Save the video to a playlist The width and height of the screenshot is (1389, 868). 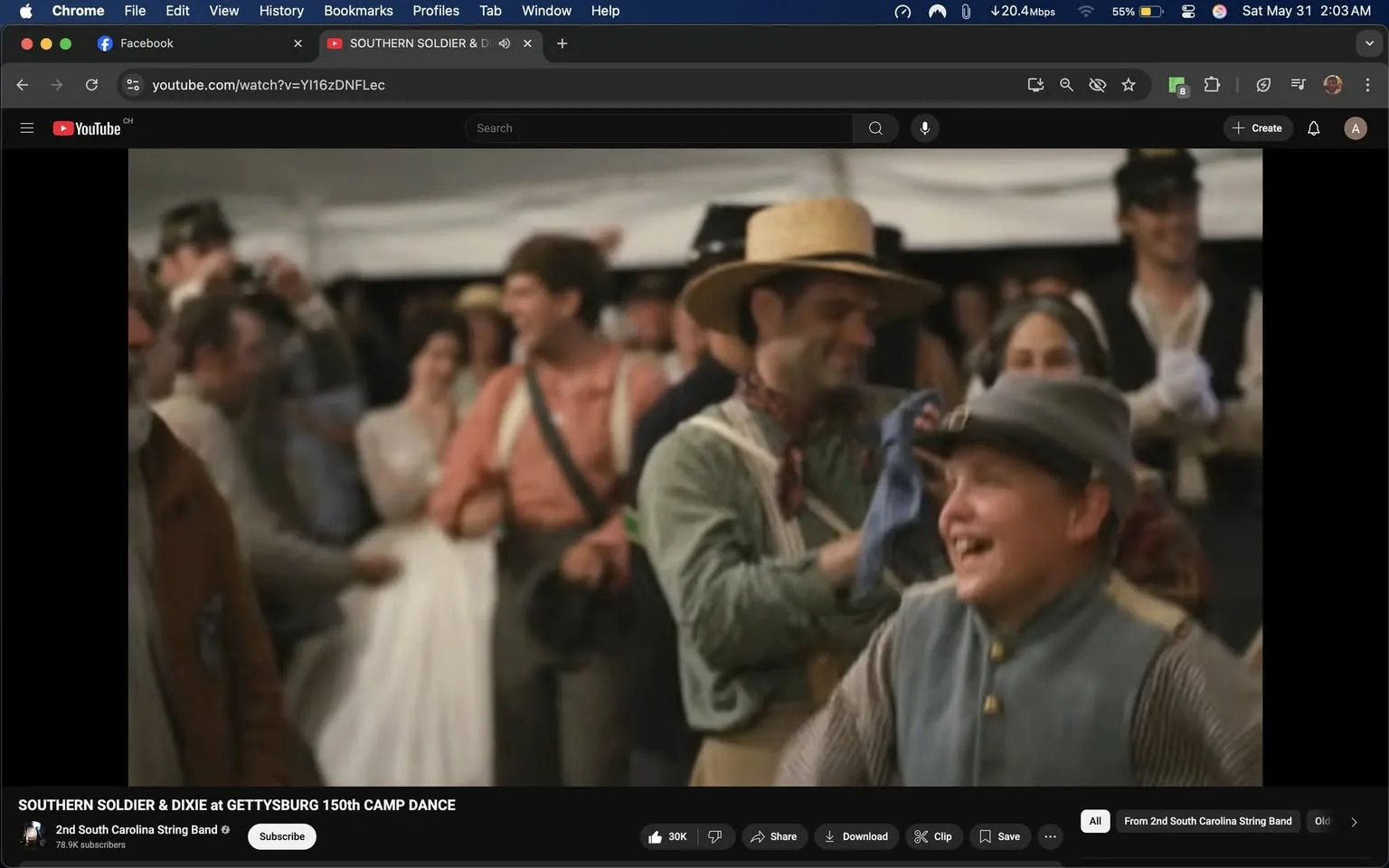998,836
